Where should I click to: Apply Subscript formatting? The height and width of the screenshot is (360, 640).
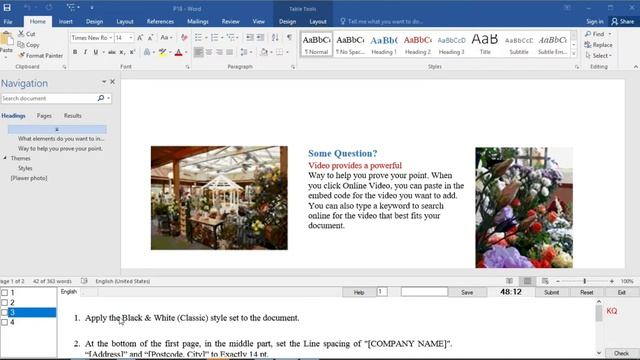coord(122,52)
